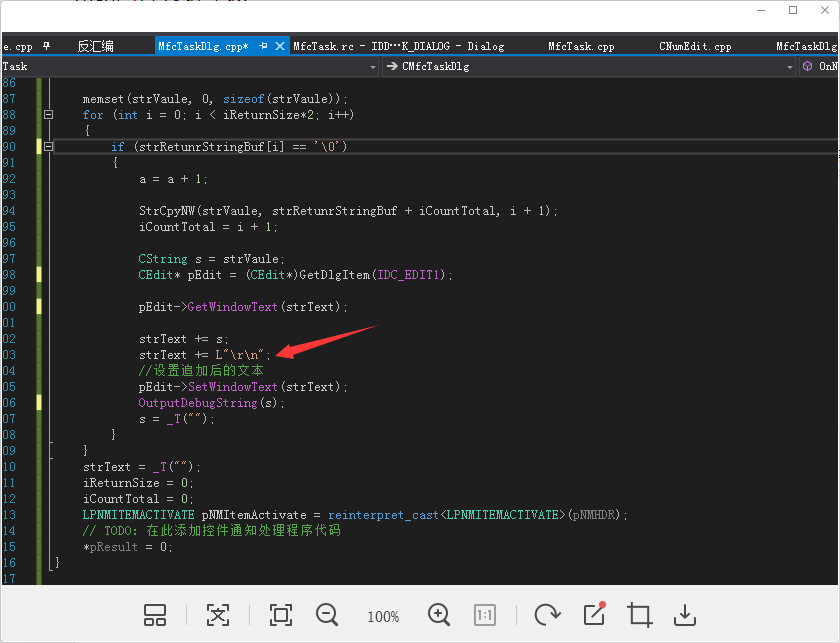Click '*pResult = 0;' on line 115
The width and height of the screenshot is (840, 643).
click(128, 547)
